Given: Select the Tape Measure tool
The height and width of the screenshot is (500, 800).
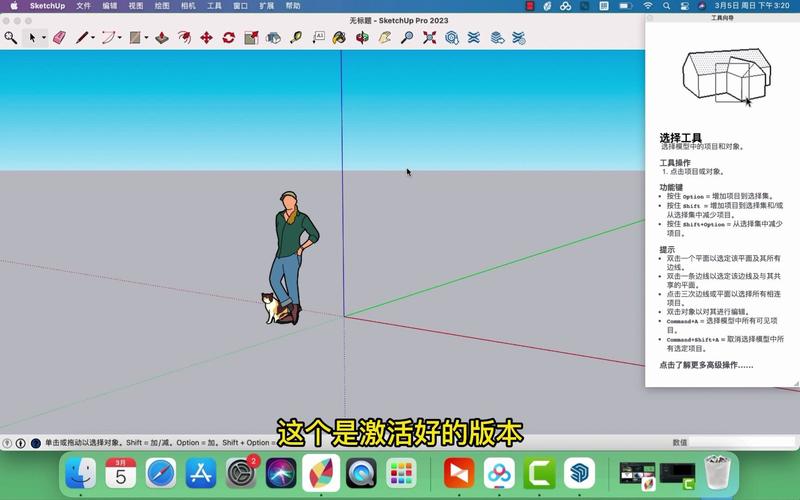Looking at the screenshot, I should click(x=296, y=38).
